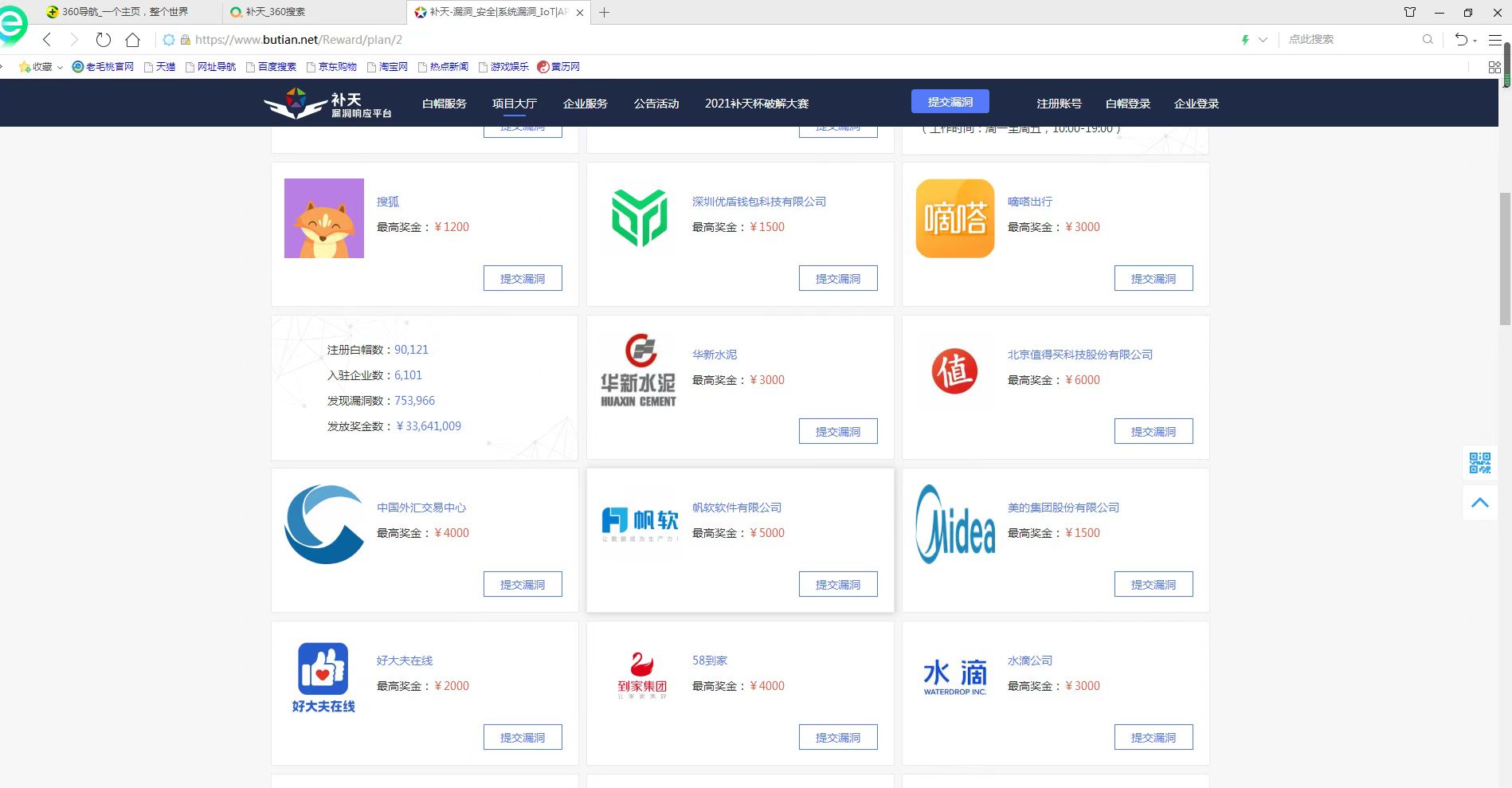Viewport: 1512px width, 788px height.
Task: Click the undo closed tab icon
Action: click(1461, 39)
